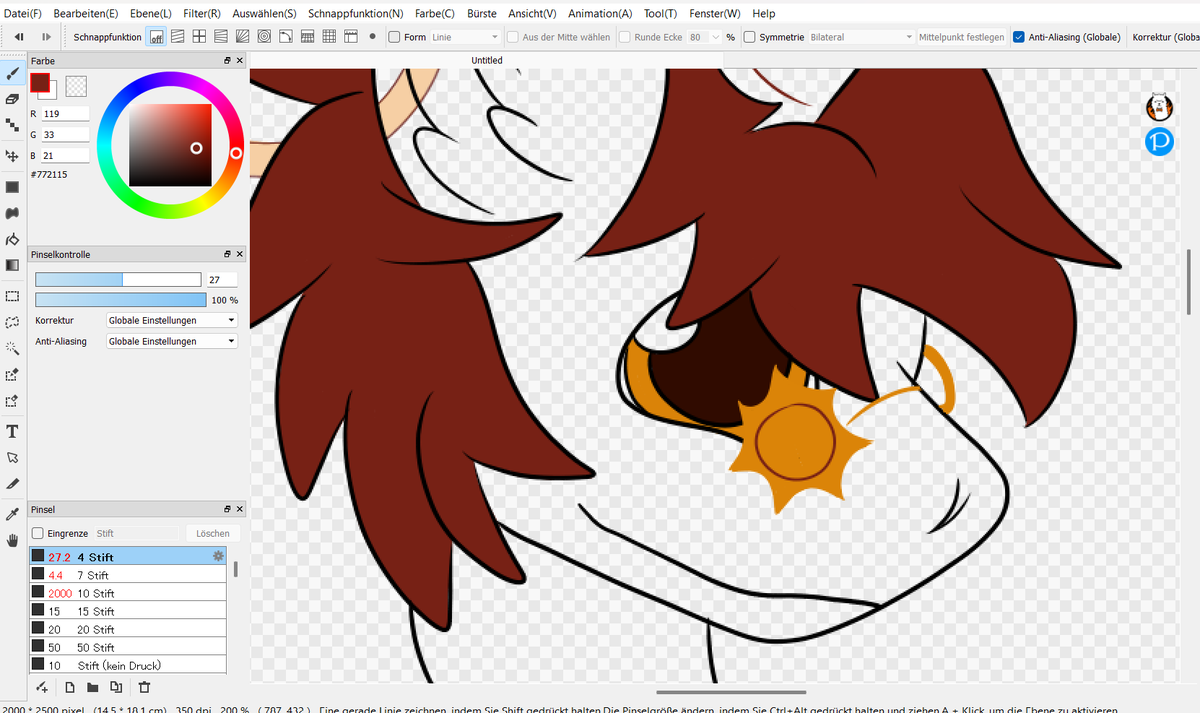This screenshot has height=713, width=1200.
Task: Uncheck Anti-Aliasing (Globale) checkbox
Action: pos(1019,37)
